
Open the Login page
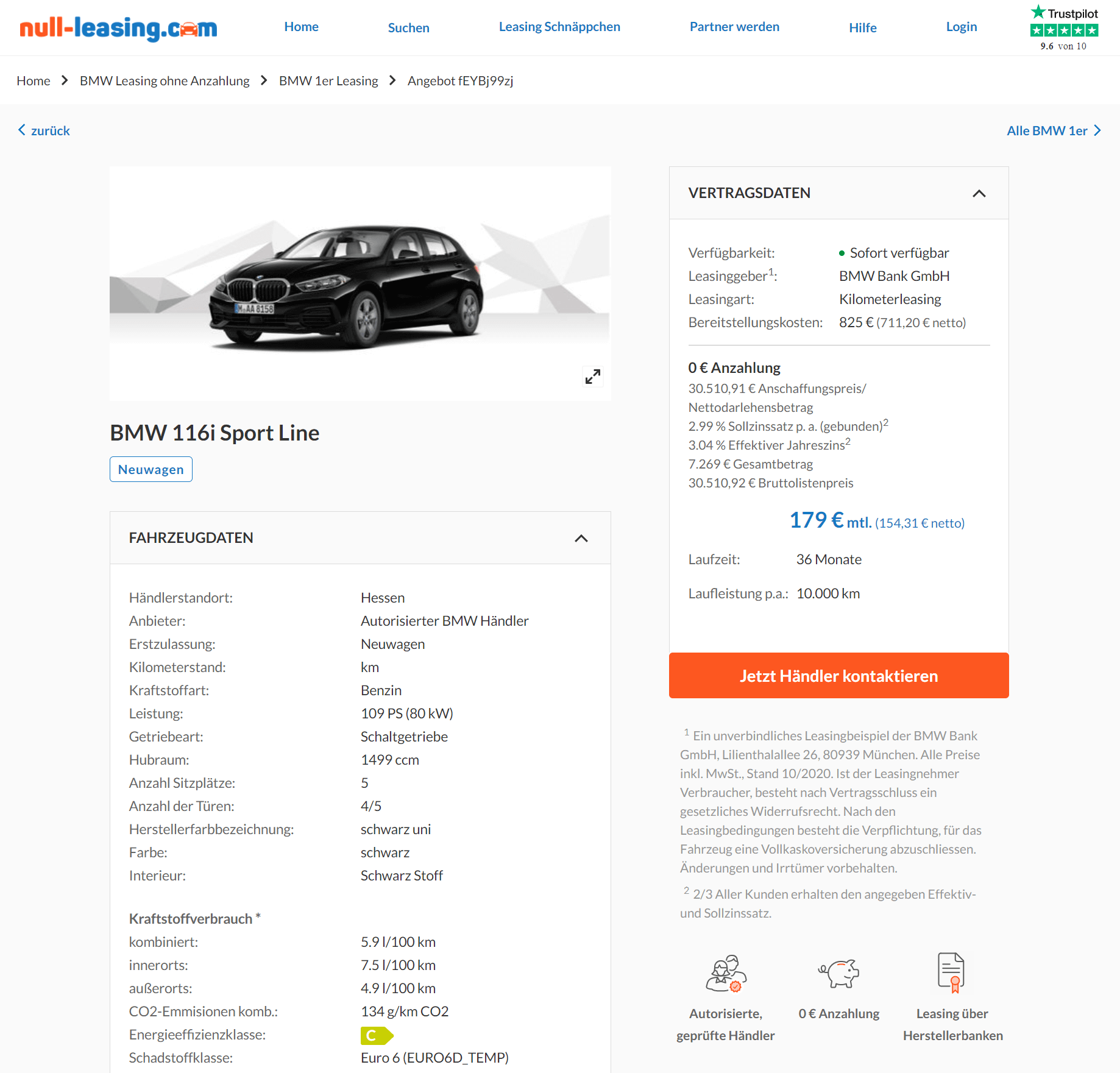(x=961, y=27)
